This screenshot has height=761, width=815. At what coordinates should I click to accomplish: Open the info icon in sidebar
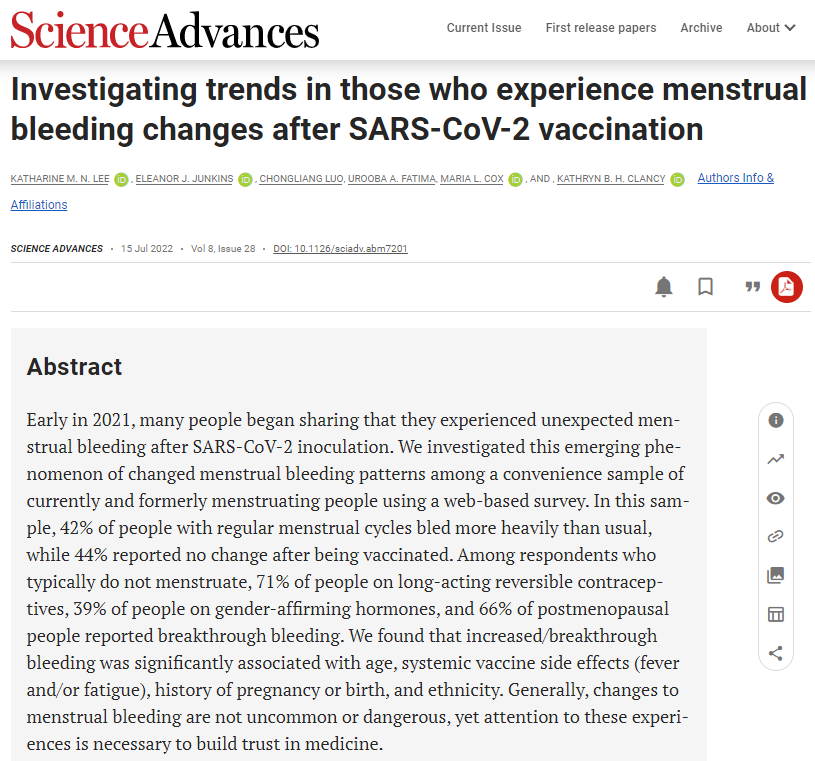pos(775,421)
